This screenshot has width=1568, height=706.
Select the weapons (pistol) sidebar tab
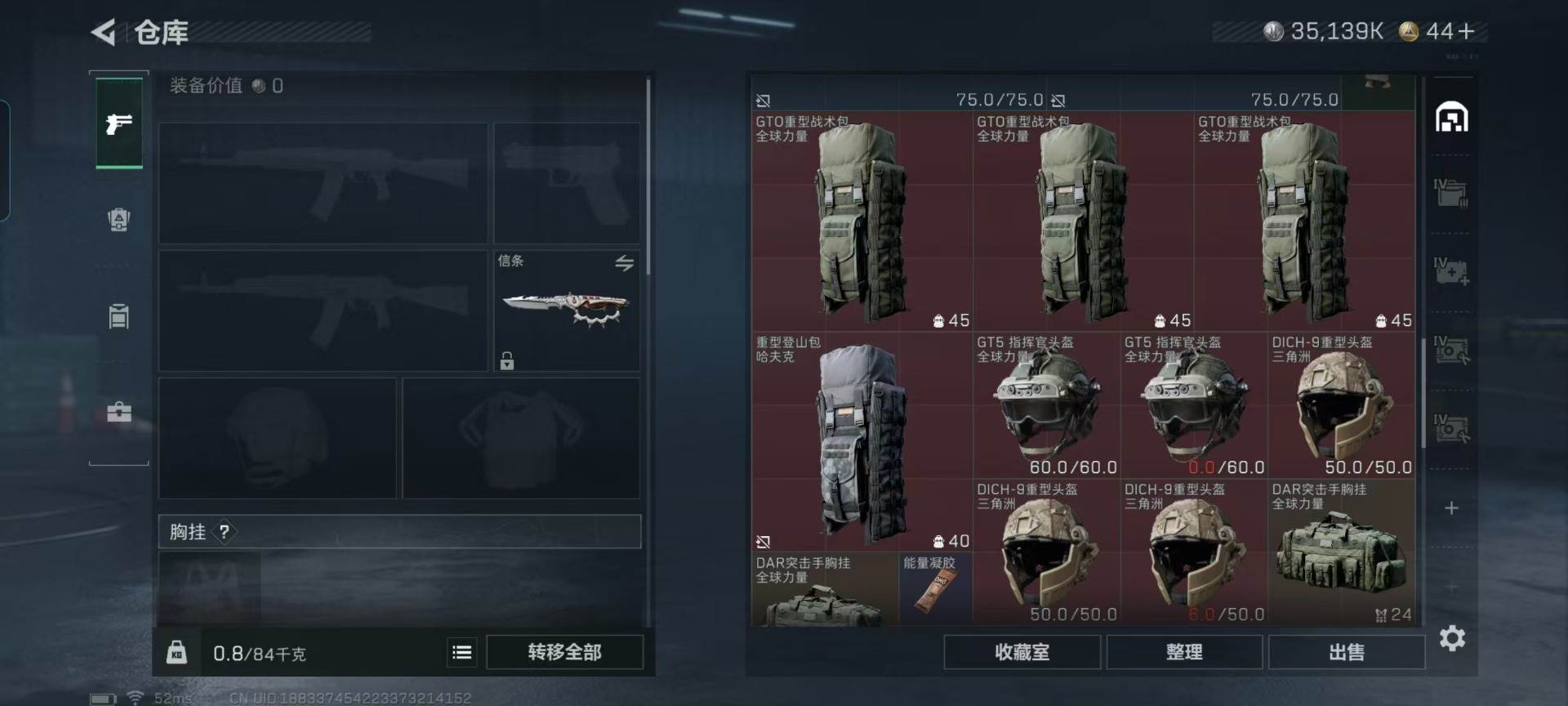click(x=119, y=123)
